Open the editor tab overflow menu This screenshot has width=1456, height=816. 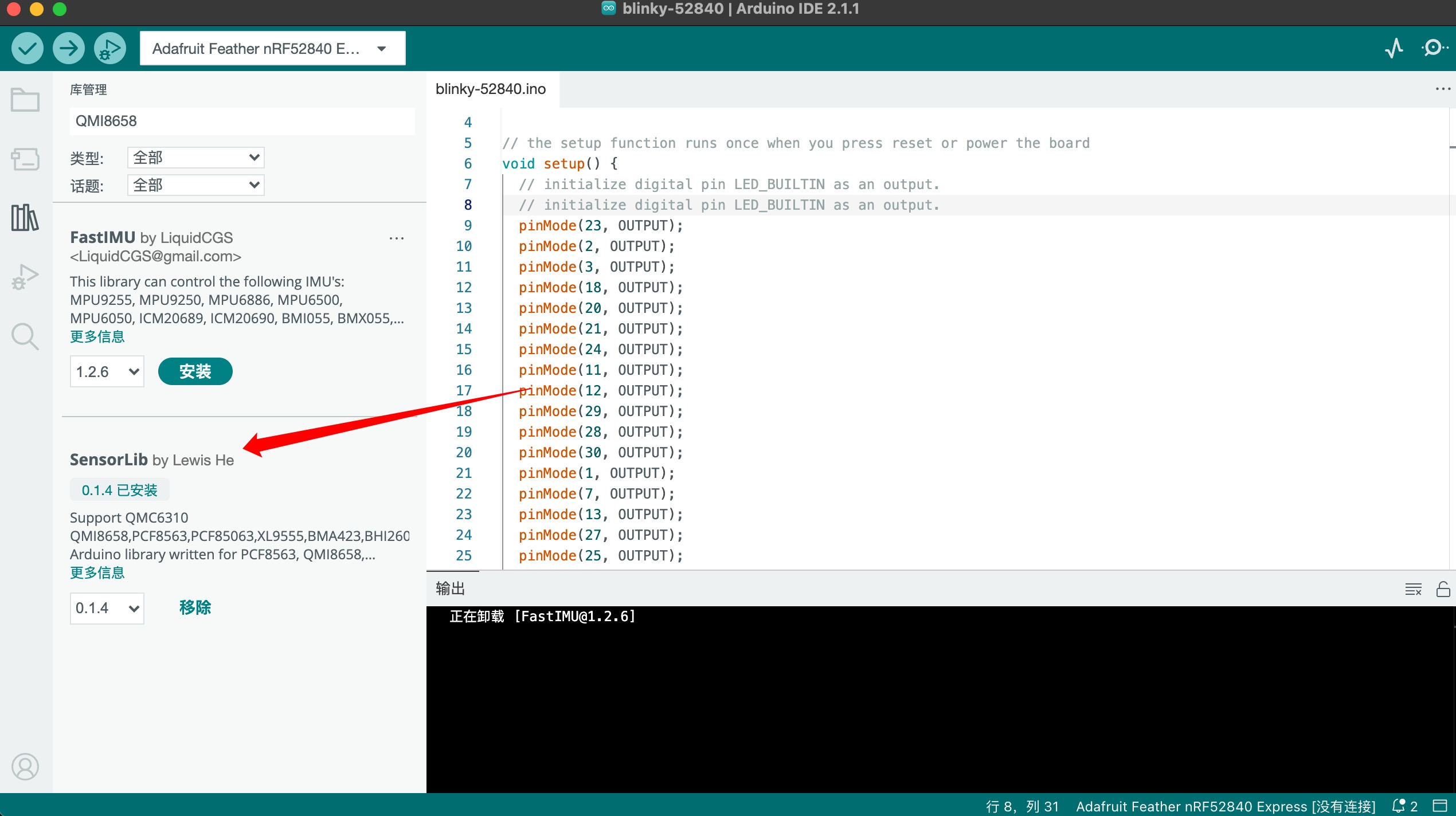[x=1442, y=89]
